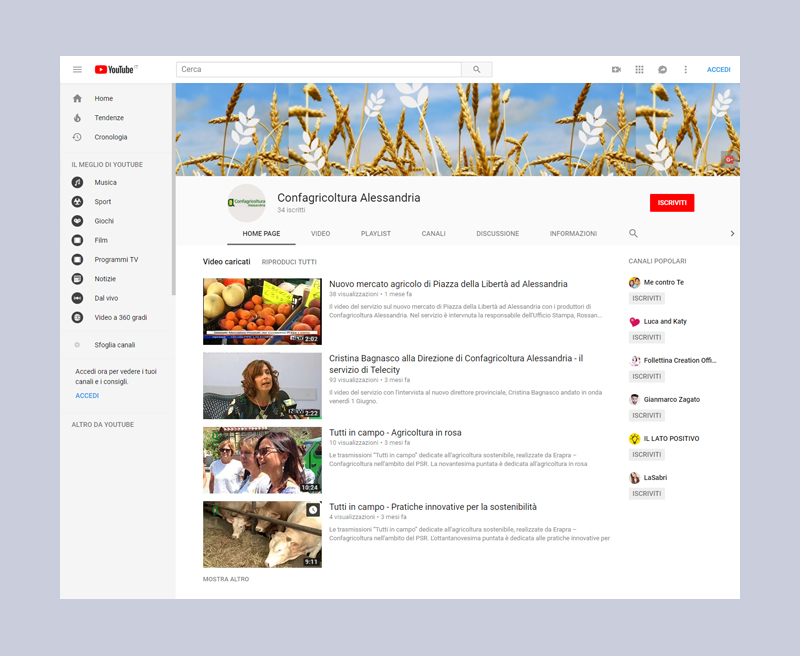
Task: Click the Dal vivo icon
Action: (x=77, y=298)
